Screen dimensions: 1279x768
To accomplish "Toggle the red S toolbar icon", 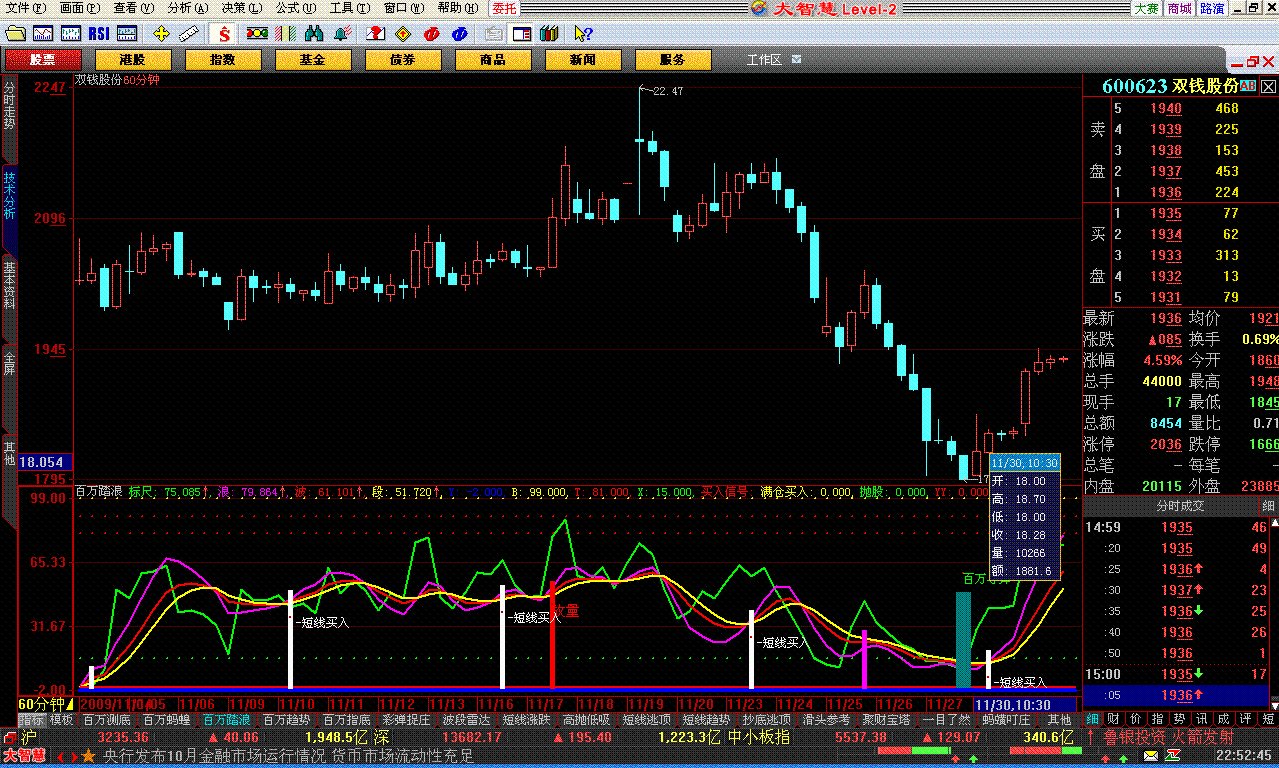I will point(224,34).
